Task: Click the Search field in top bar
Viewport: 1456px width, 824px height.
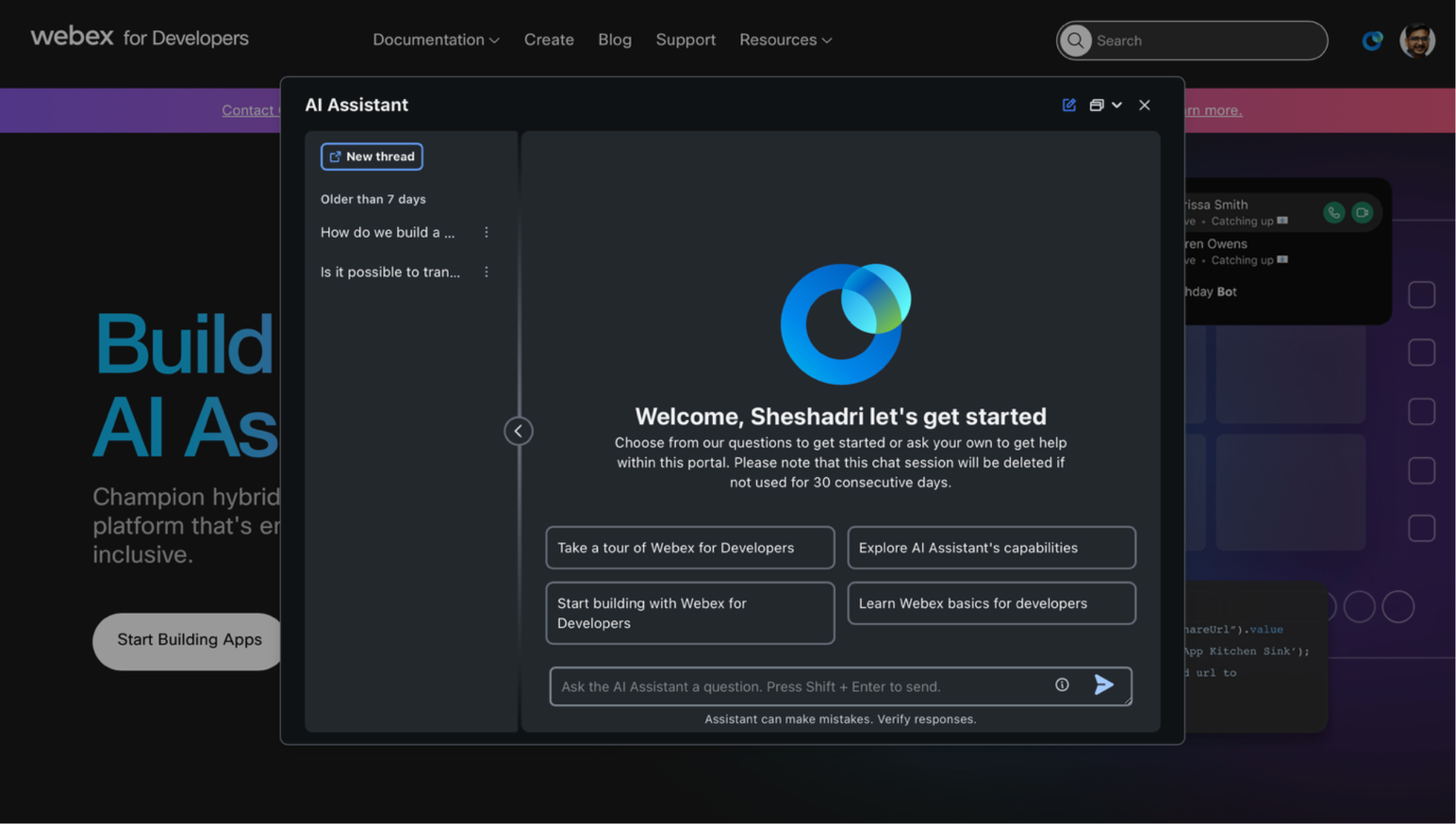Action: pos(1192,40)
